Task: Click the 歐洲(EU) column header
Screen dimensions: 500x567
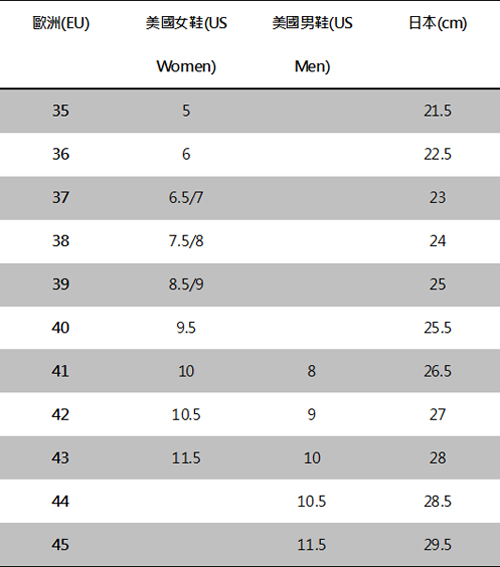Action: [61, 24]
